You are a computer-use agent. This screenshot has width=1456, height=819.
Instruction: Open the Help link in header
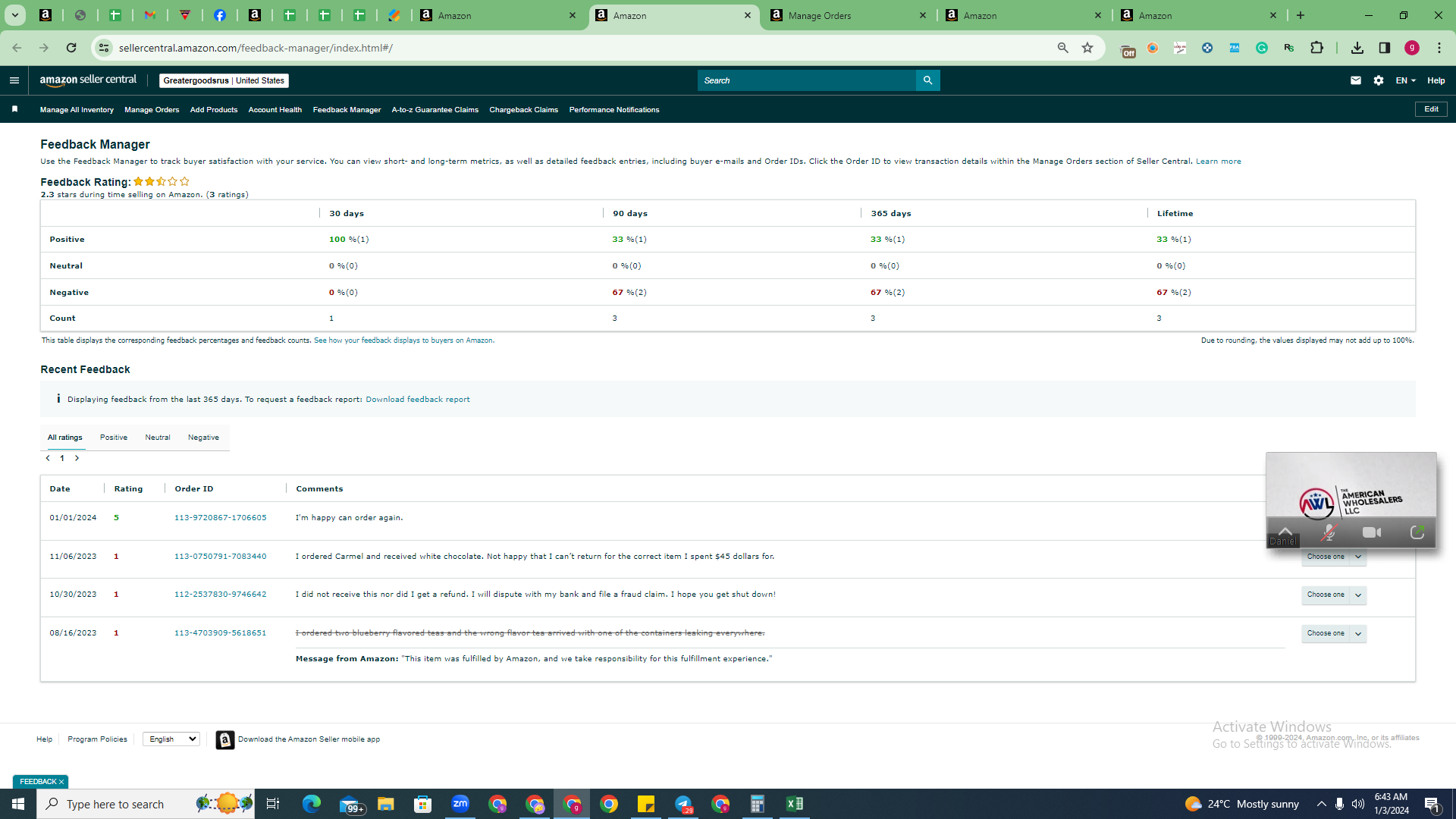pos(1436,80)
